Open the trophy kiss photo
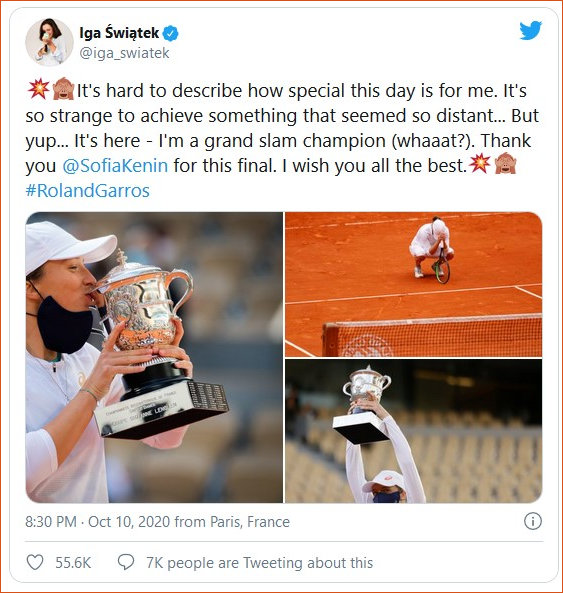Image resolution: width=563 pixels, height=593 pixels. (x=154, y=357)
